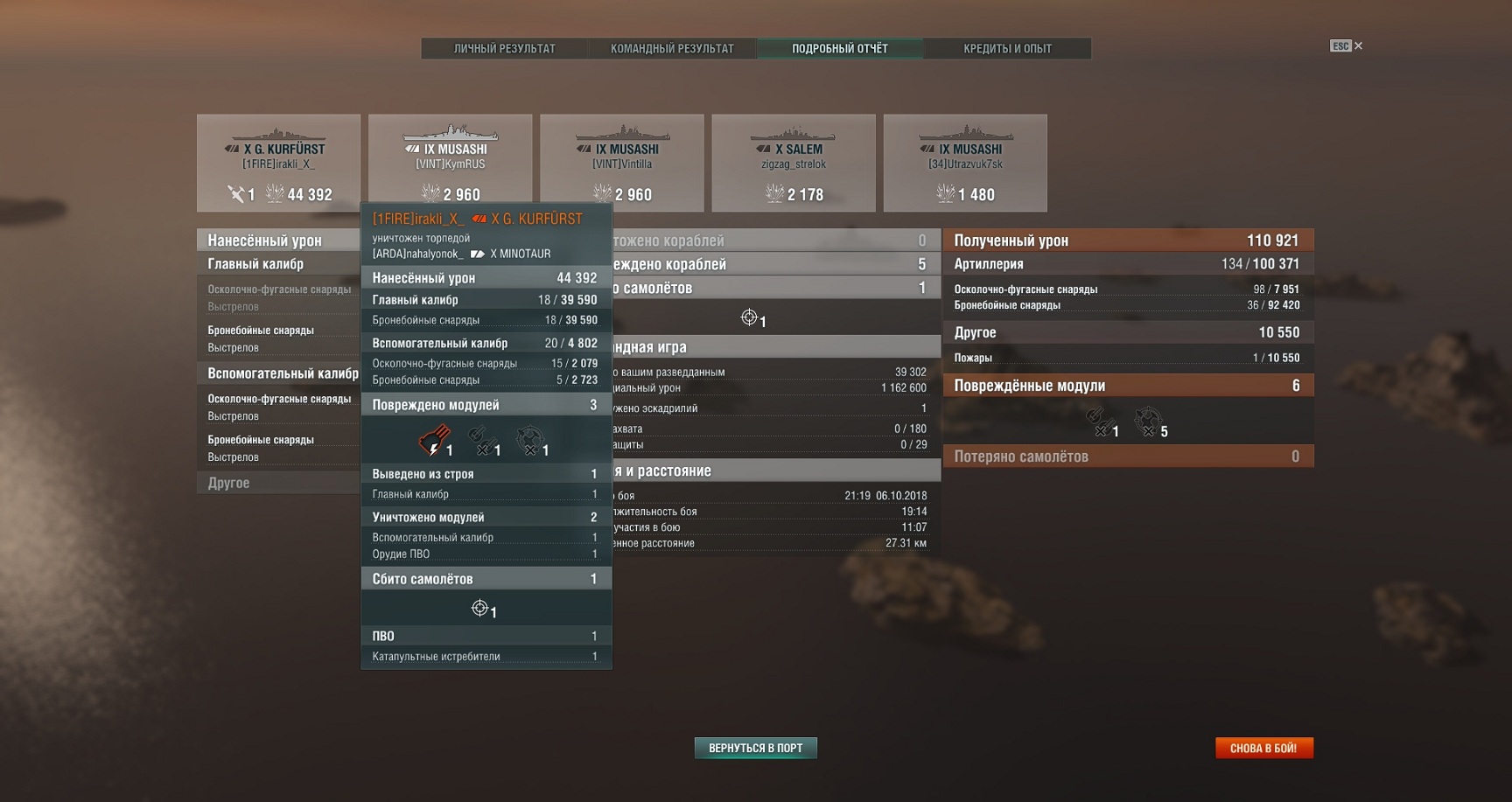Open the Кредиты и опыт tab
The height and width of the screenshot is (802, 1512).
1007,49
